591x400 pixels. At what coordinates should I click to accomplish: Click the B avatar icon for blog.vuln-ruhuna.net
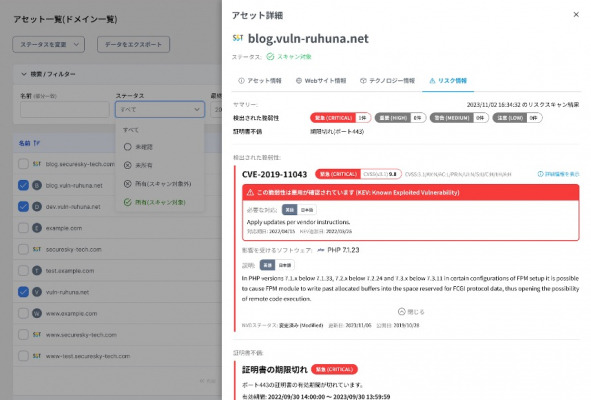[x=37, y=185]
